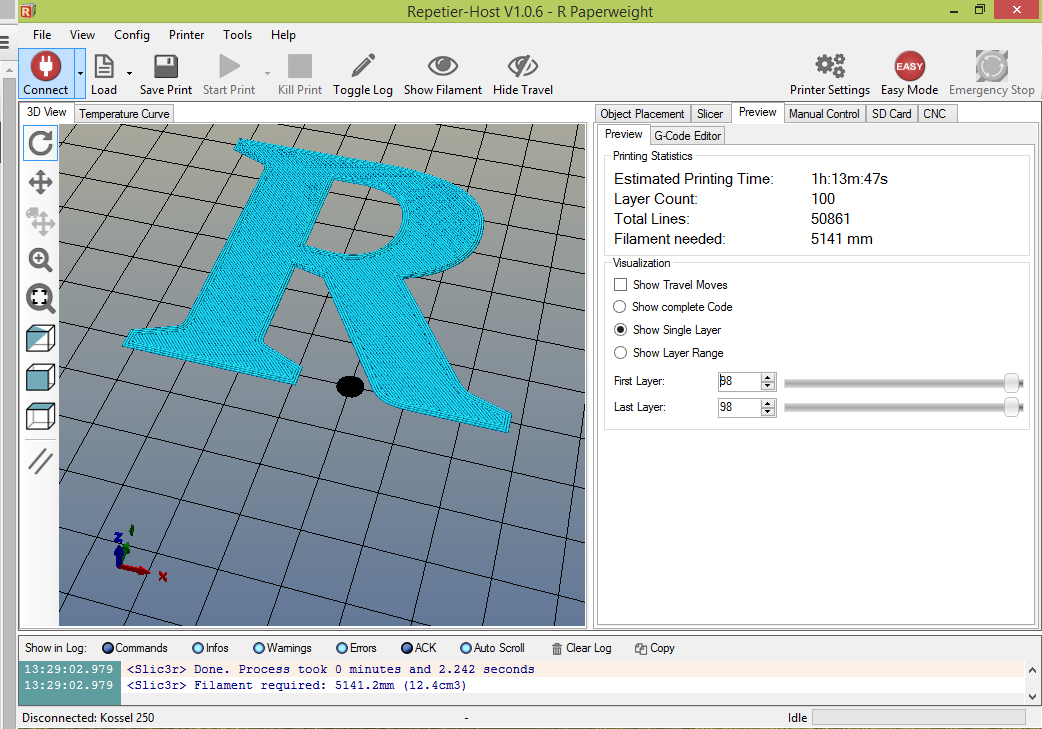
Task: Select Show Layer Range option
Action: [x=620, y=353]
